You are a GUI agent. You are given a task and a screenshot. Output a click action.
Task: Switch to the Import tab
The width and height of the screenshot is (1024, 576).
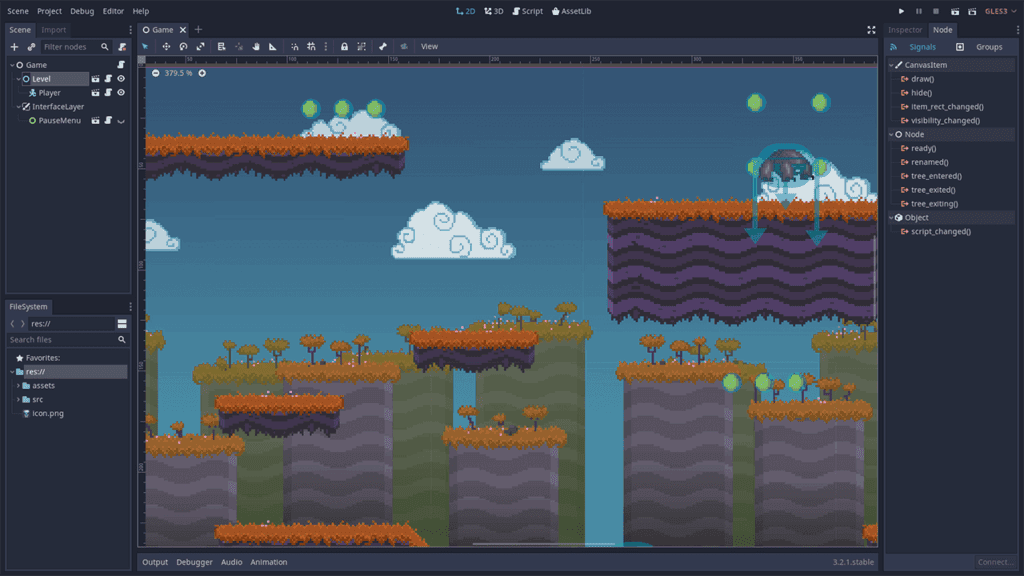54,30
